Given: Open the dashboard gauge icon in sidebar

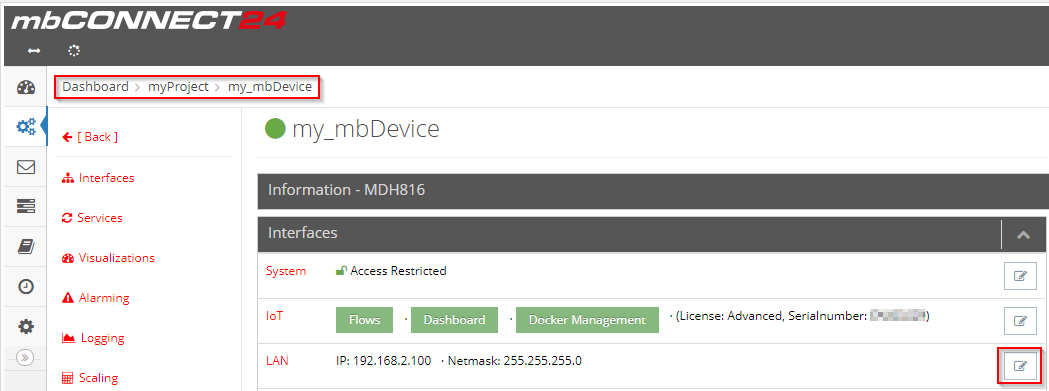Looking at the screenshot, I should (x=25, y=88).
